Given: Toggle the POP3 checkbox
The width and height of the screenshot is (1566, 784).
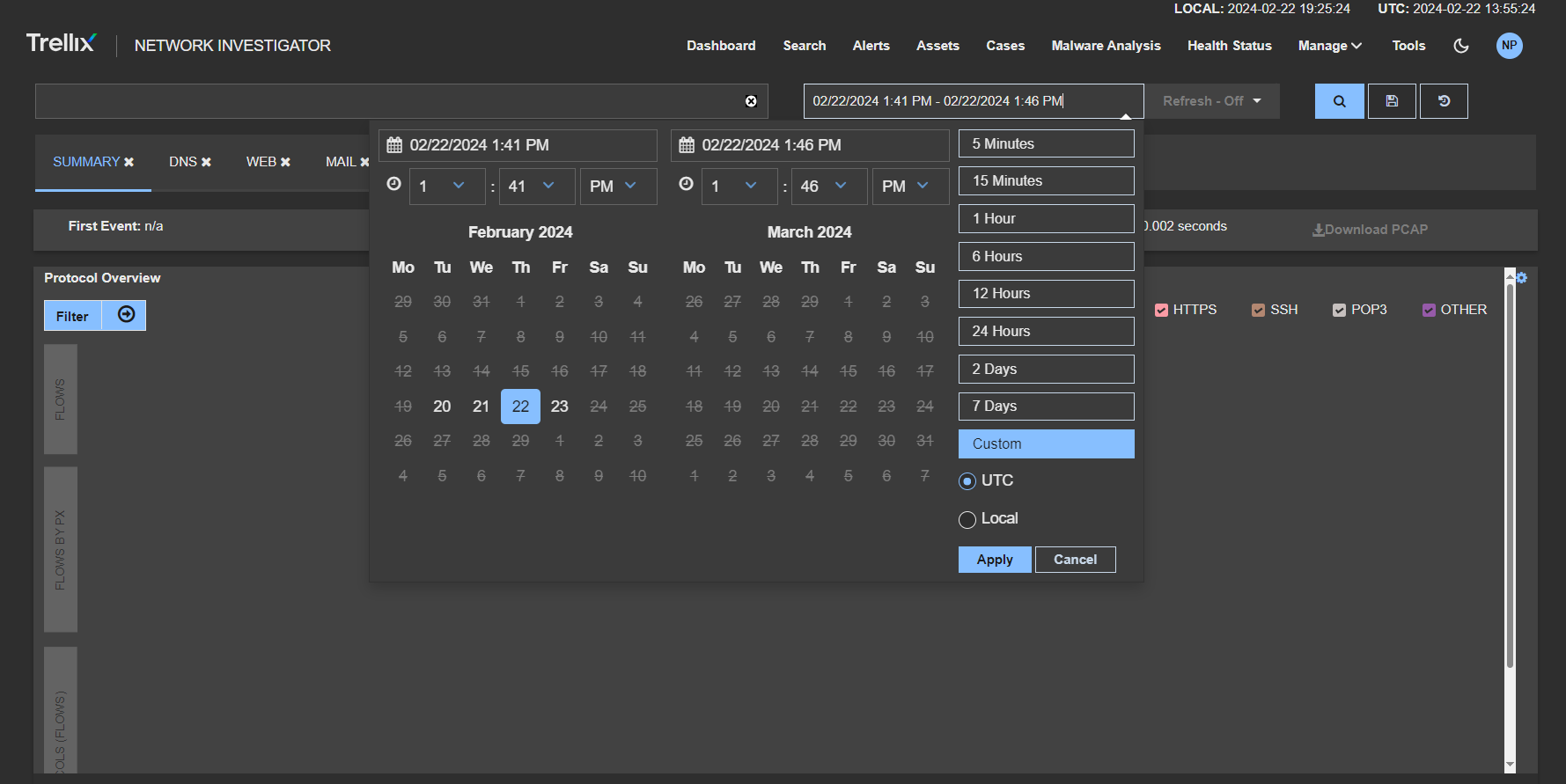Looking at the screenshot, I should [1339, 310].
